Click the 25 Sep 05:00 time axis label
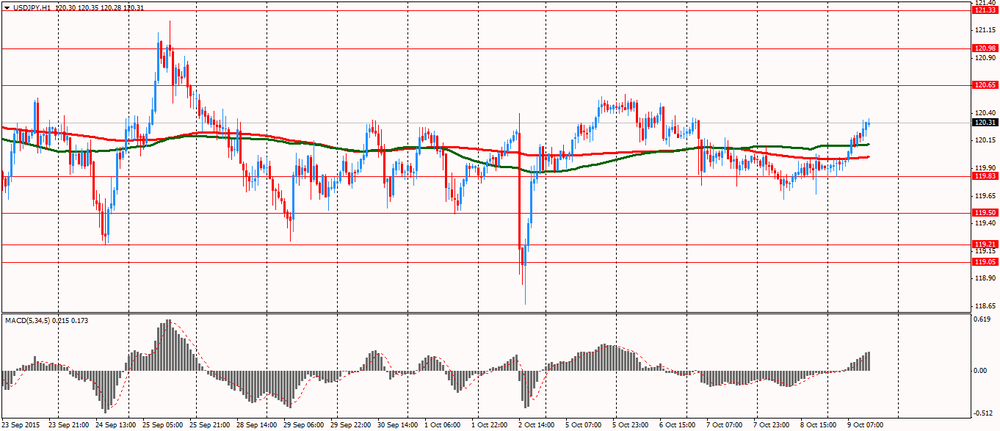1000x431 pixels. tap(164, 424)
